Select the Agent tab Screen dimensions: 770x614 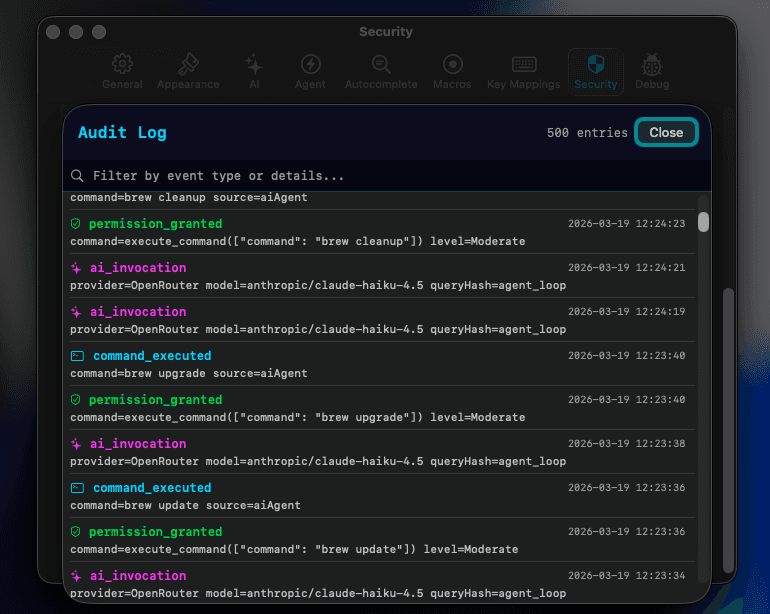[x=310, y=72]
